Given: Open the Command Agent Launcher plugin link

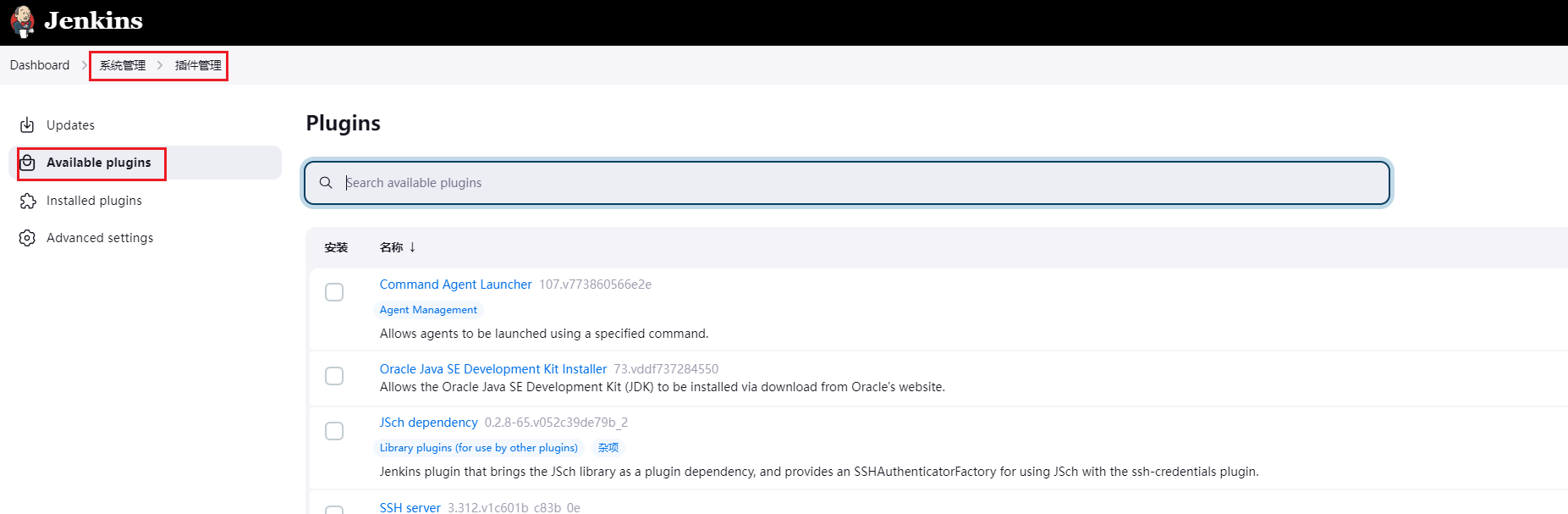Looking at the screenshot, I should tap(455, 285).
